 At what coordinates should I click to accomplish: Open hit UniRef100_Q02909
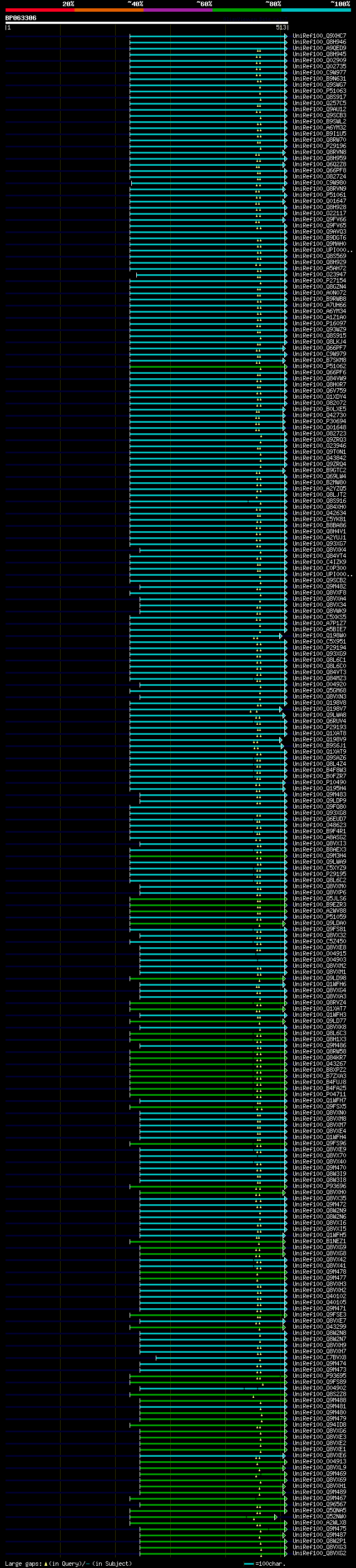pos(319,60)
